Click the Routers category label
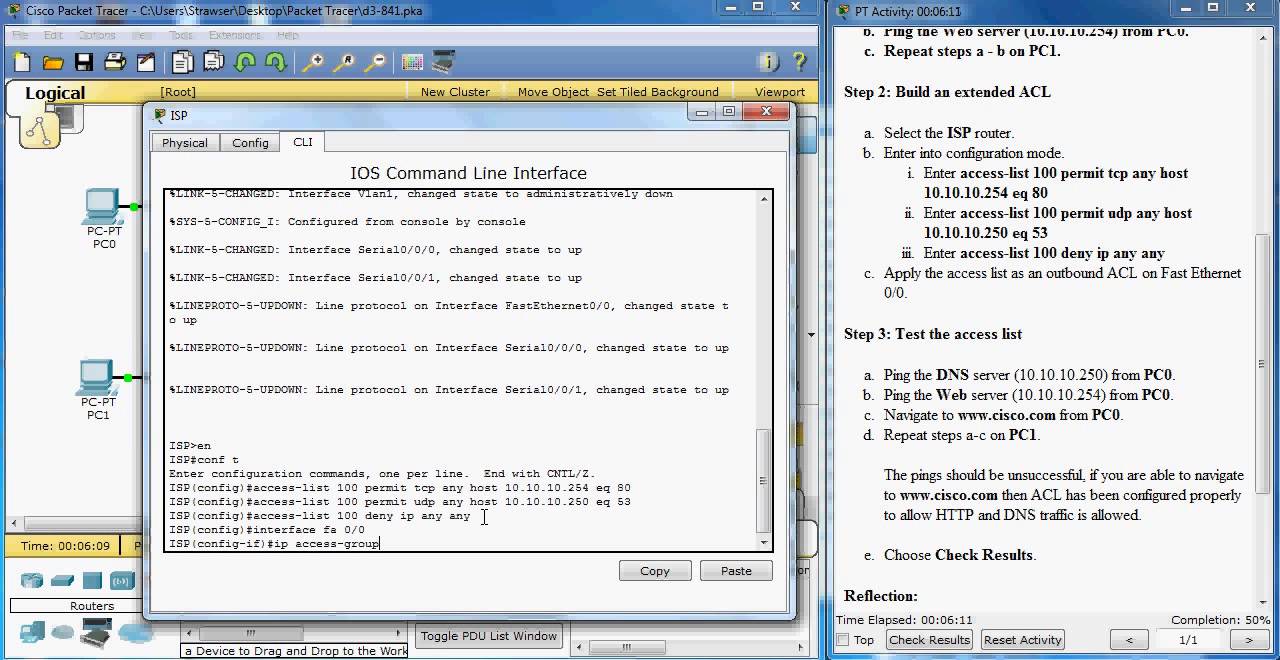 click(92, 606)
